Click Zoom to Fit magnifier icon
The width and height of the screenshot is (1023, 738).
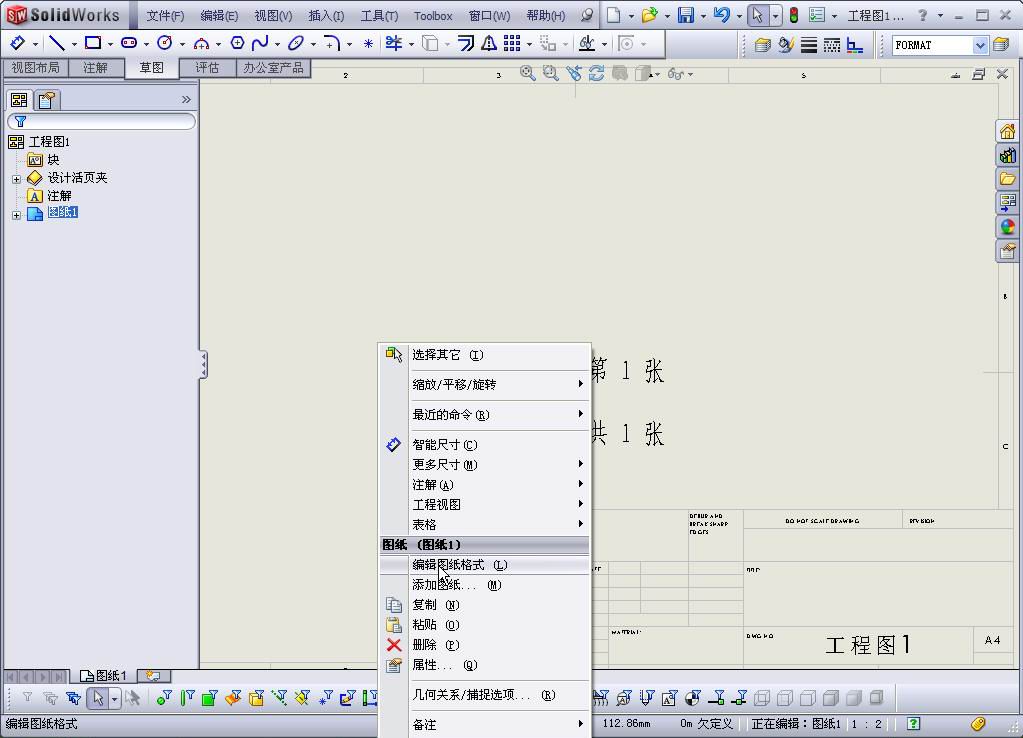point(527,73)
